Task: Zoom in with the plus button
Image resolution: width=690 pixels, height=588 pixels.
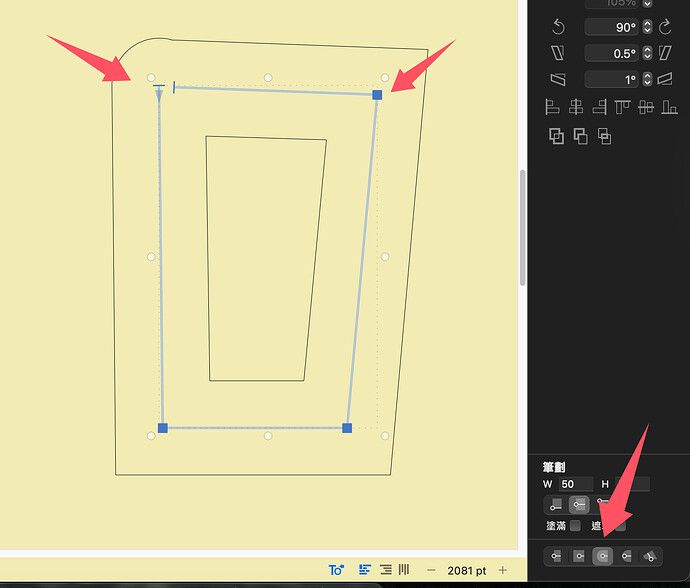Action: [x=503, y=570]
